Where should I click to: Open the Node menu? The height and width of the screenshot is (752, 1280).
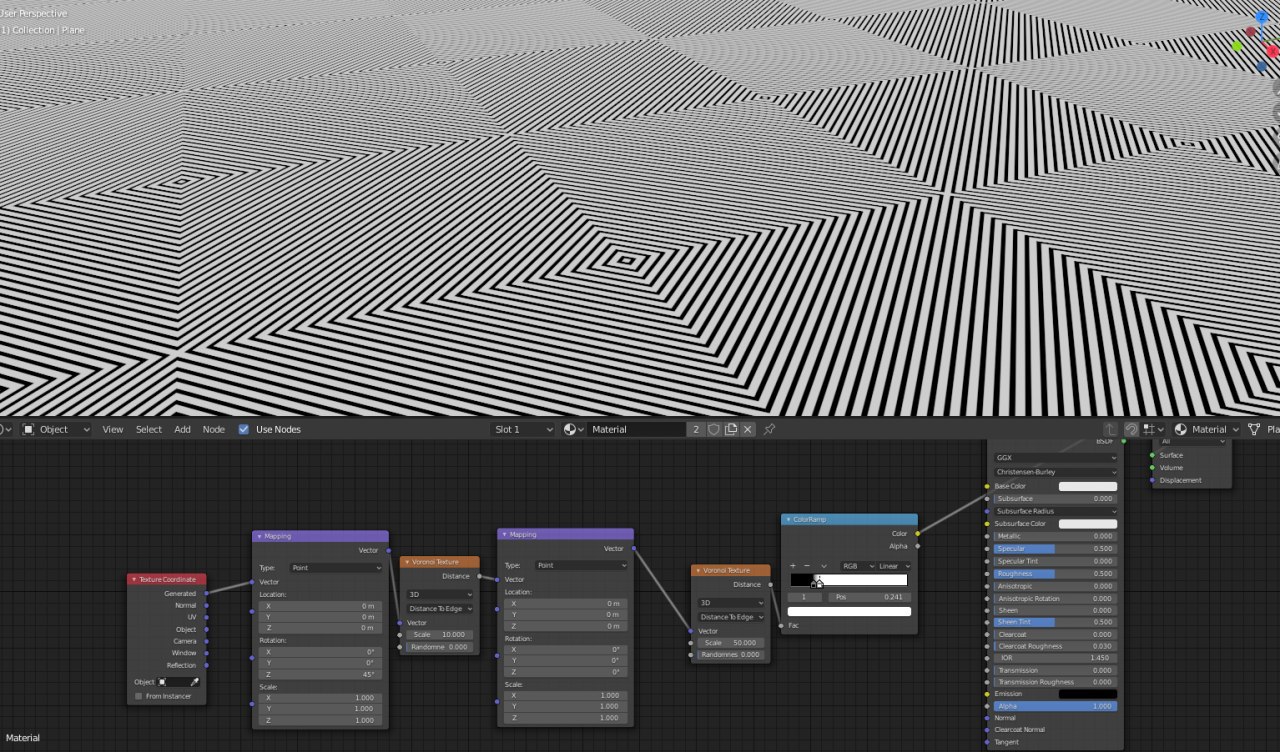point(214,429)
